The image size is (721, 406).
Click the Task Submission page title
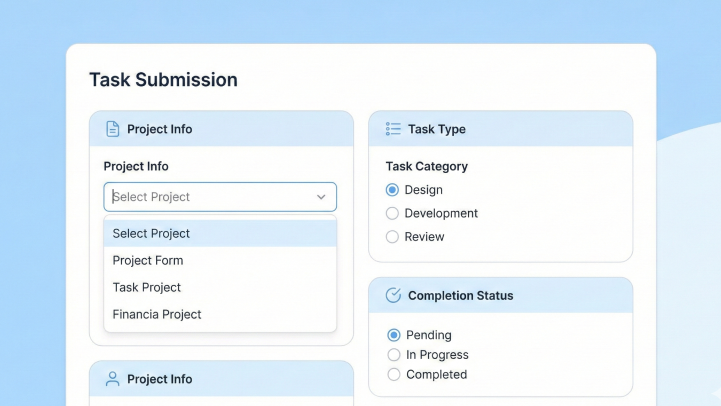coord(163,80)
